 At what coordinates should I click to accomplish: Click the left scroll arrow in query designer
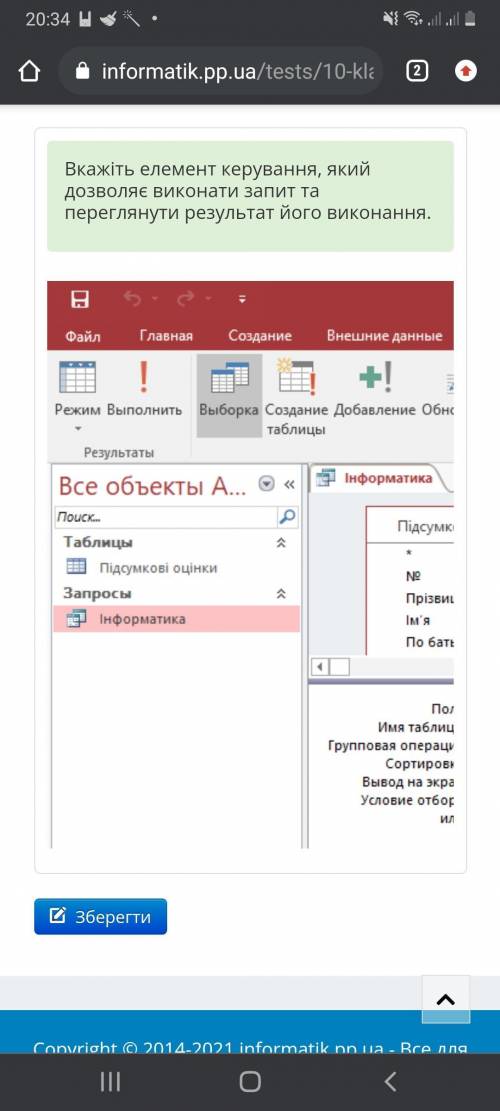tap(320, 667)
